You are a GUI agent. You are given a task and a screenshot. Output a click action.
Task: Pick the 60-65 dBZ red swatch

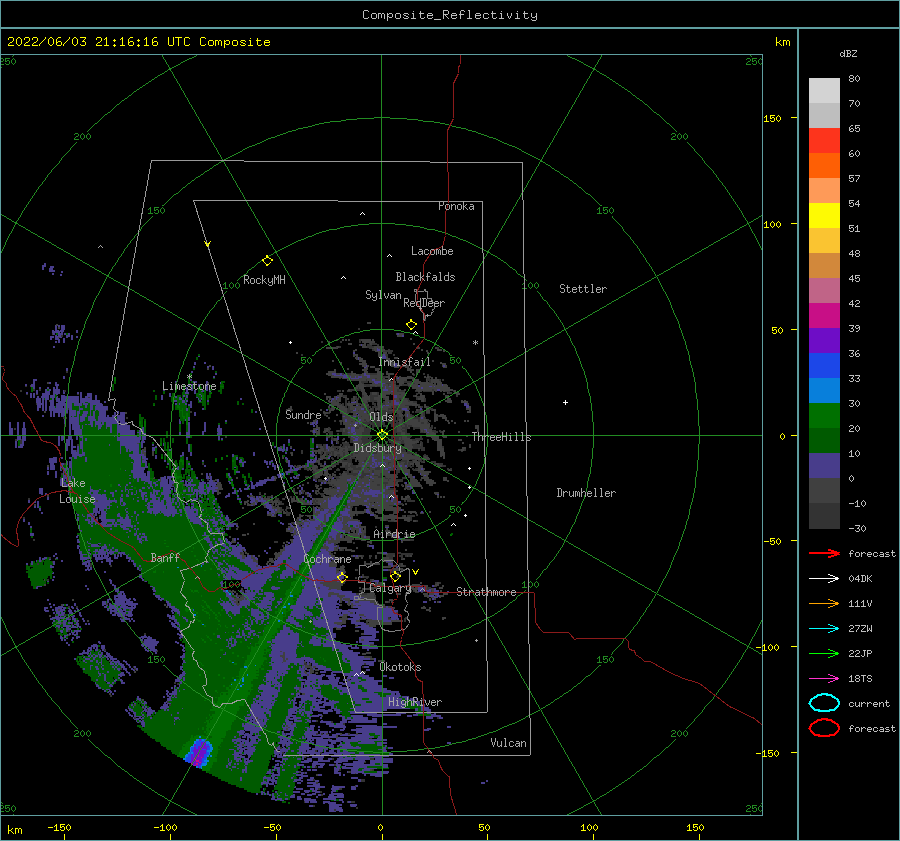pos(824,141)
